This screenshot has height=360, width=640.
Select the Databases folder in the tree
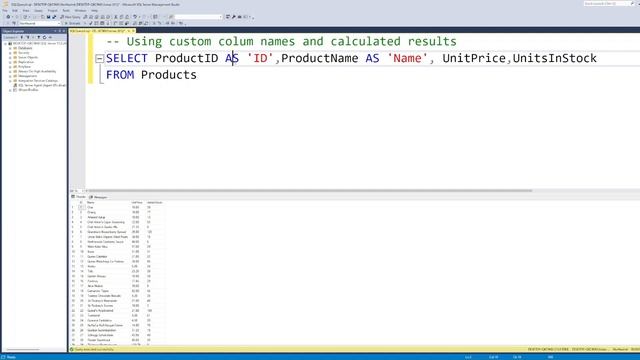(25, 48)
